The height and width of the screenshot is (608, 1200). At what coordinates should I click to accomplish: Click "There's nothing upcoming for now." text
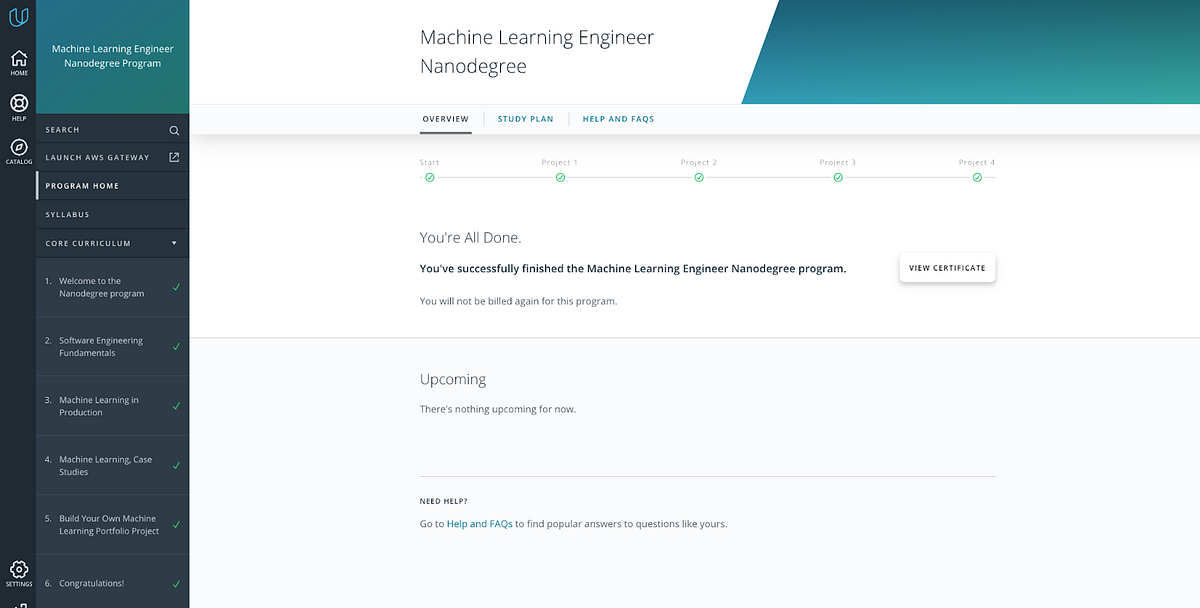[x=498, y=409]
